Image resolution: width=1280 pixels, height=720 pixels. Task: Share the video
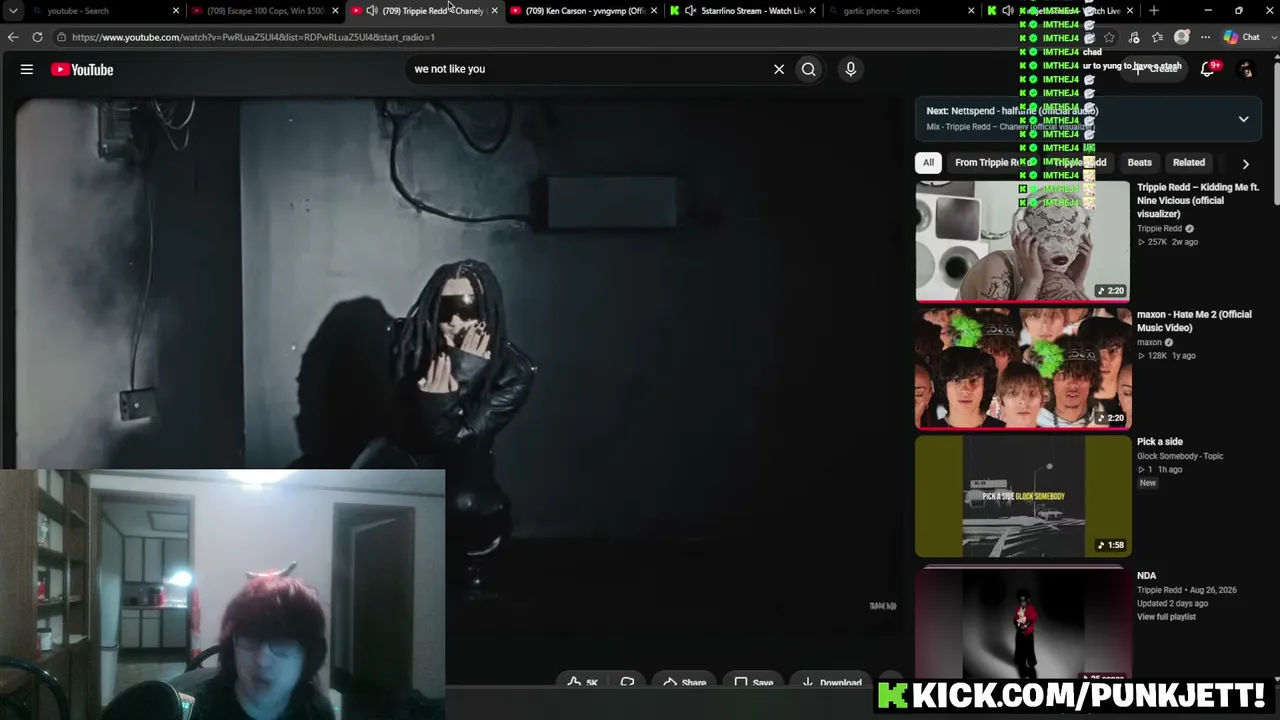pos(684,683)
